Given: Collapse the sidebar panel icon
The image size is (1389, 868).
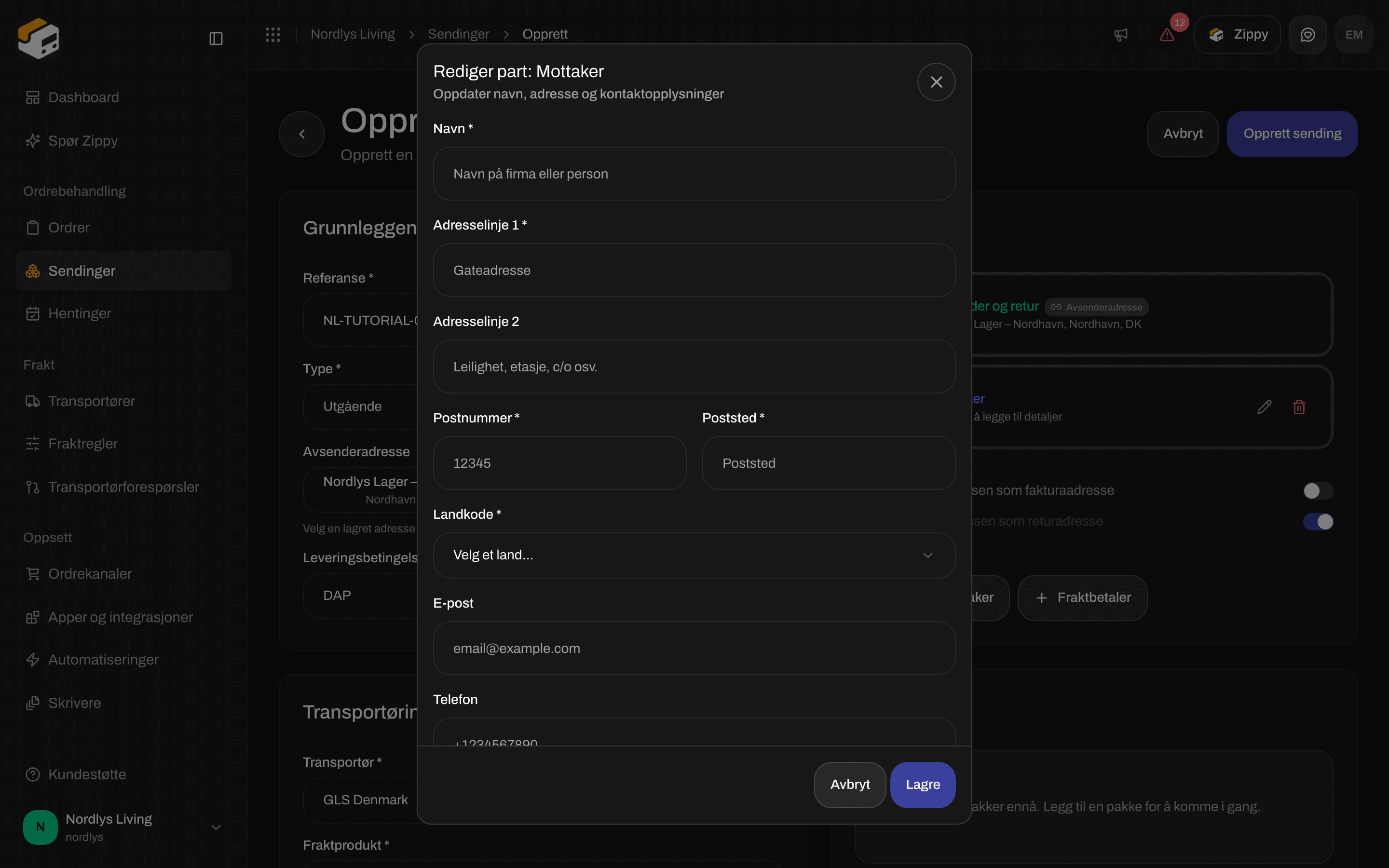Looking at the screenshot, I should tap(216, 39).
